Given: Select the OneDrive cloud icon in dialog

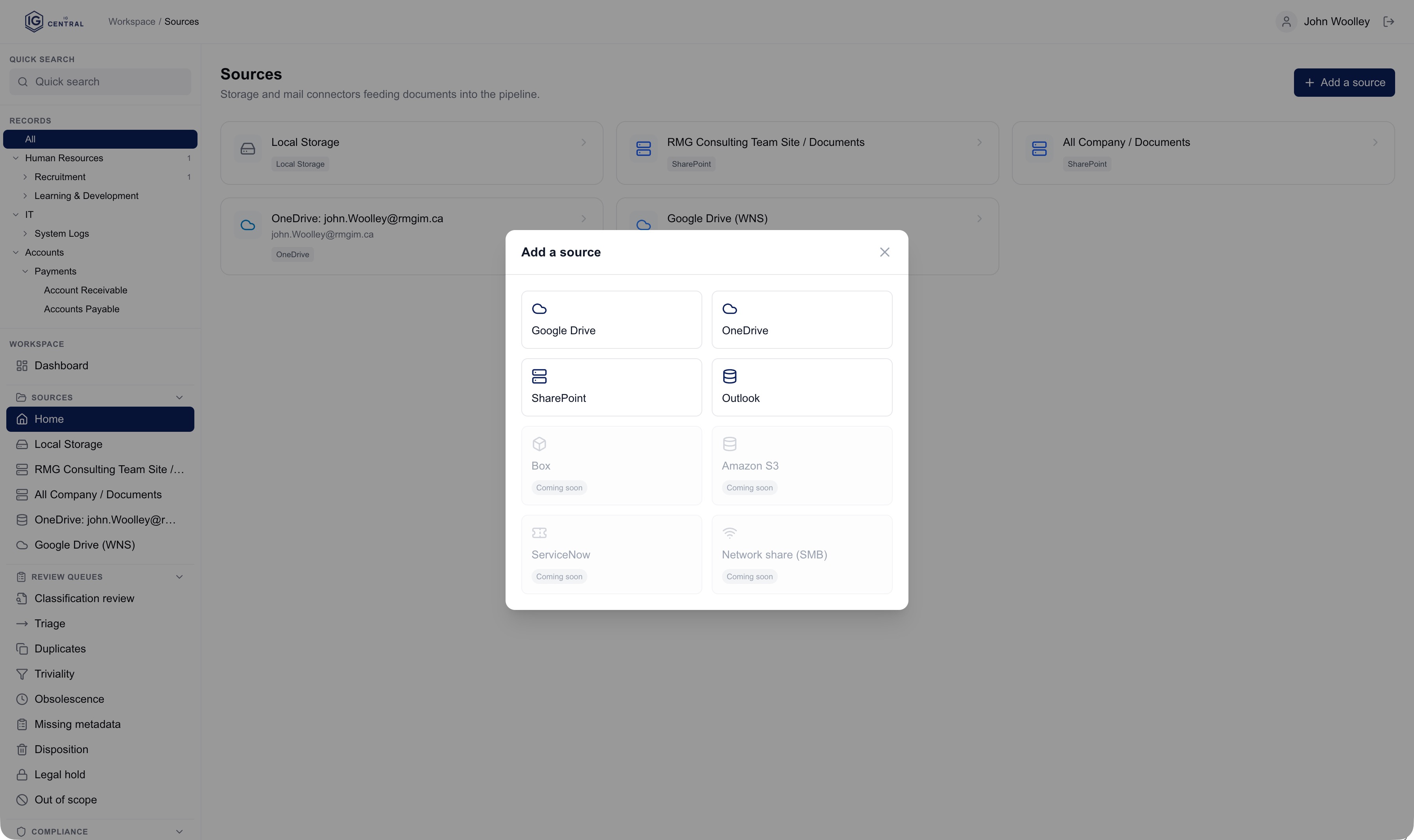Looking at the screenshot, I should tap(729, 309).
